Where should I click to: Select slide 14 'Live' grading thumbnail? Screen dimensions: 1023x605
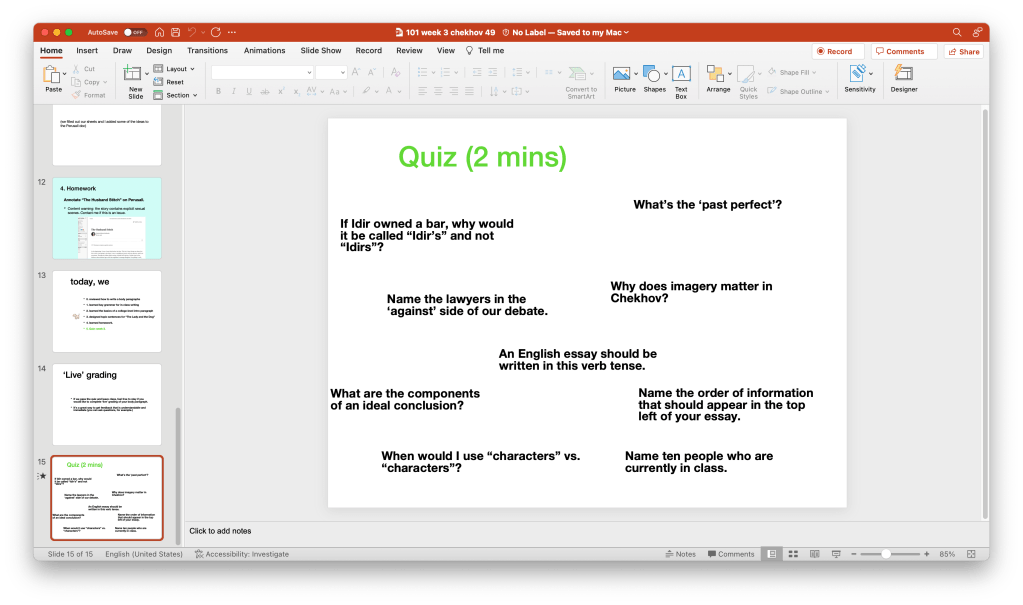[107, 404]
